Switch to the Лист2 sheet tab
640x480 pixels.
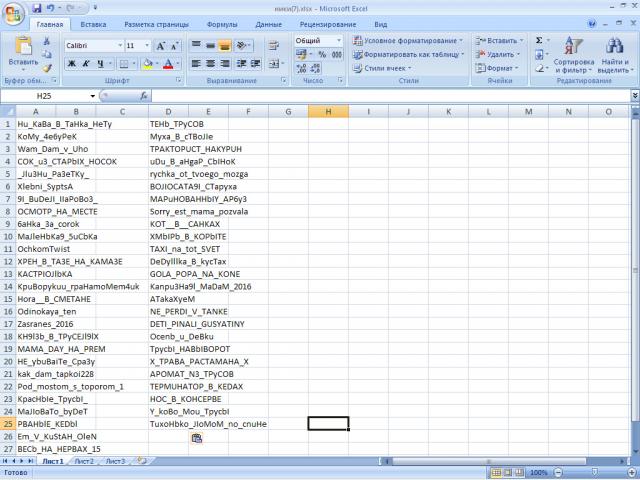(84, 461)
